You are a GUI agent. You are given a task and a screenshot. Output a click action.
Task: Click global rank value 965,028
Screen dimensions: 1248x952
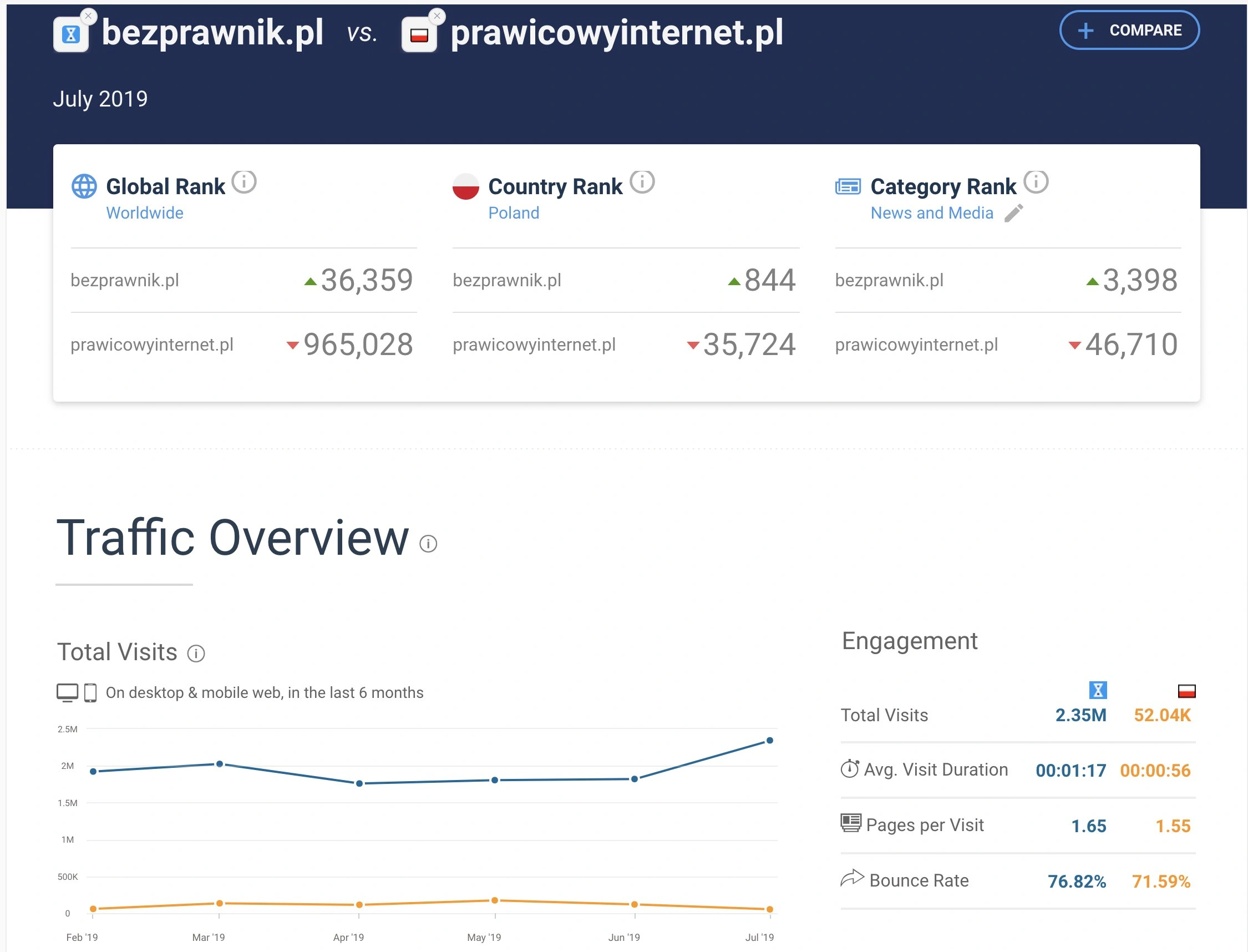(x=358, y=345)
